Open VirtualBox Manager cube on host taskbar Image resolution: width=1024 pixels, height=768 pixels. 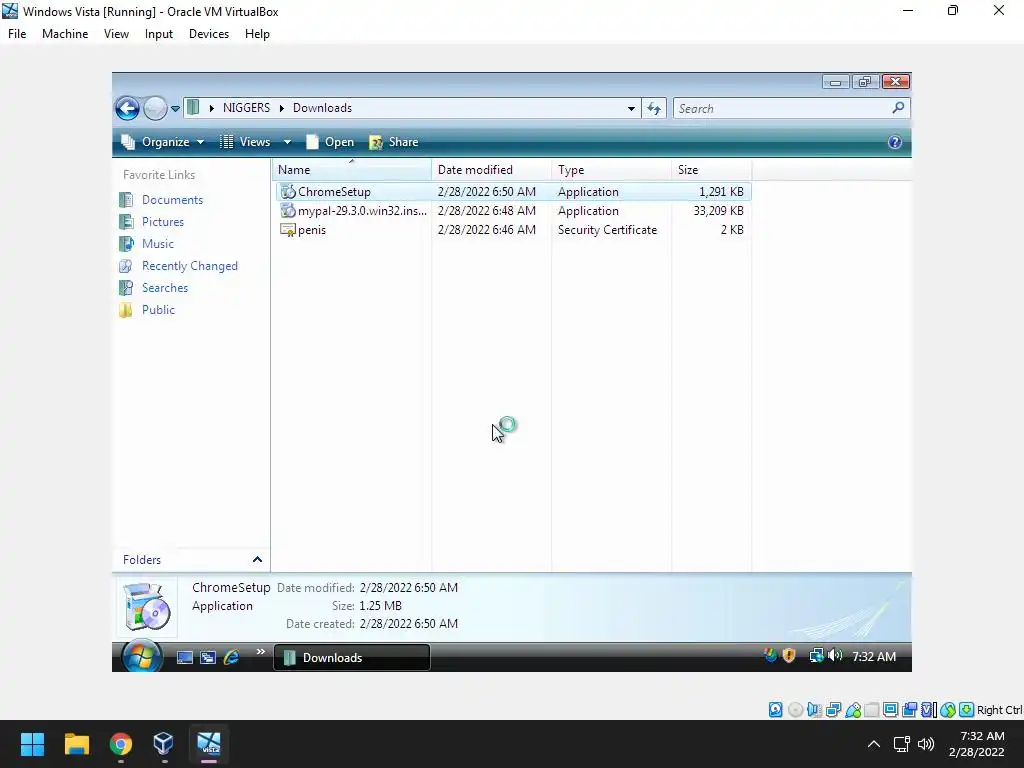[x=163, y=744]
